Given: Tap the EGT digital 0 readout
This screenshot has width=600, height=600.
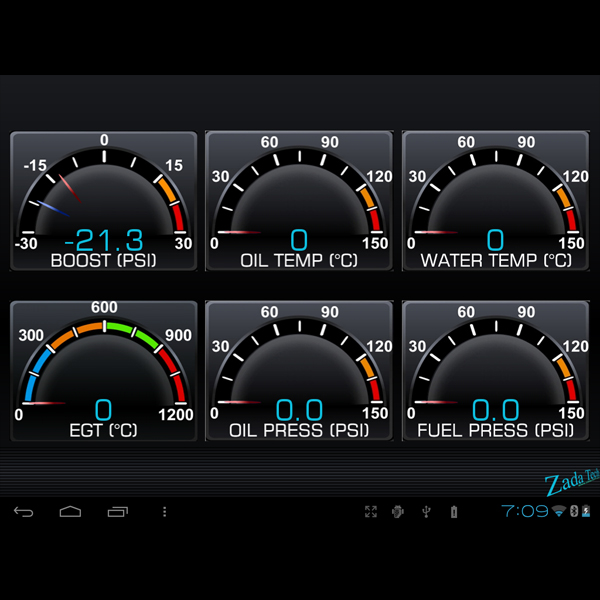Looking at the screenshot, I should [x=103, y=410].
